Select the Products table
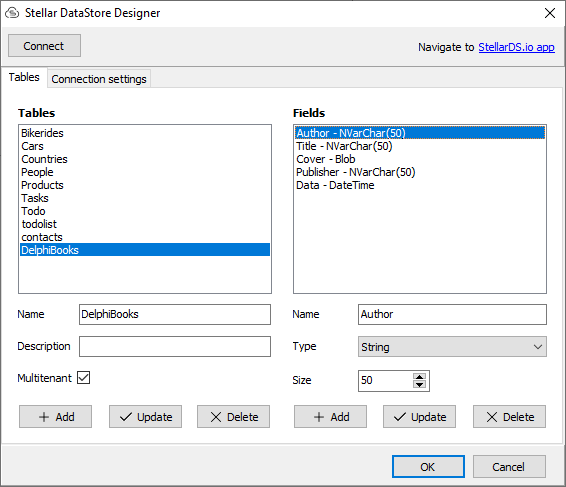Image resolution: width=566 pixels, height=487 pixels. pyautogui.click(x=145, y=185)
